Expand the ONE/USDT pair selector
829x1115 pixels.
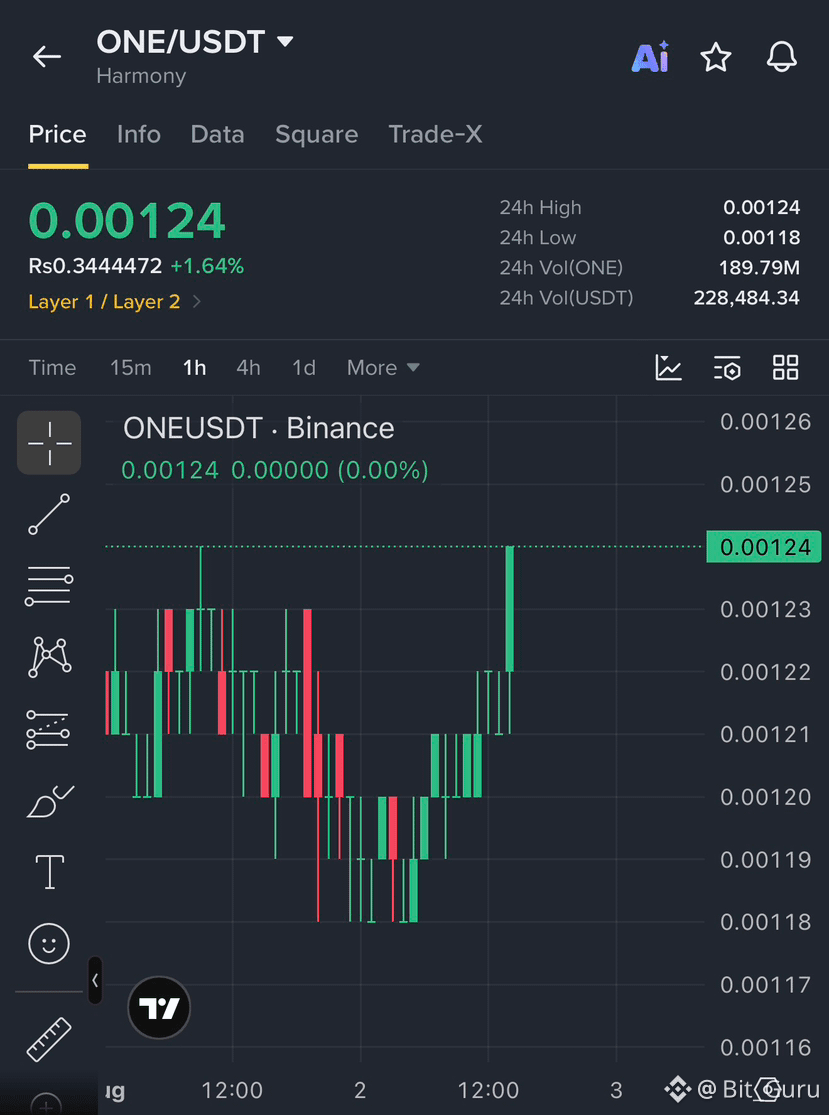pyautogui.click(x=285, y=42)
